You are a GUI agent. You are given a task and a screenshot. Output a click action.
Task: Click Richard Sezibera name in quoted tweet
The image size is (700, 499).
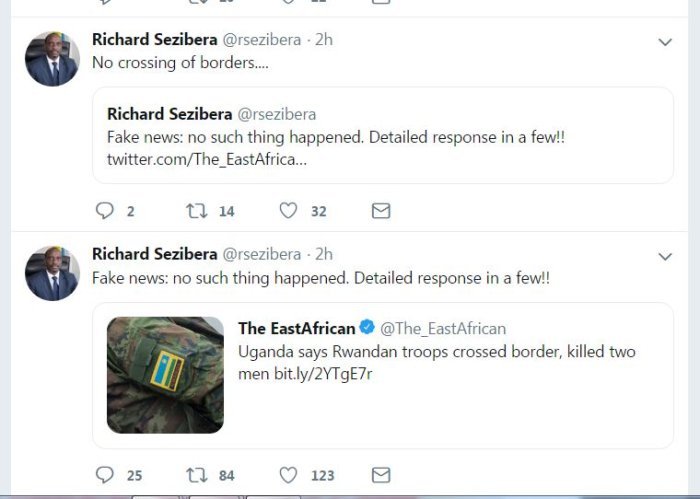[169, 114]
